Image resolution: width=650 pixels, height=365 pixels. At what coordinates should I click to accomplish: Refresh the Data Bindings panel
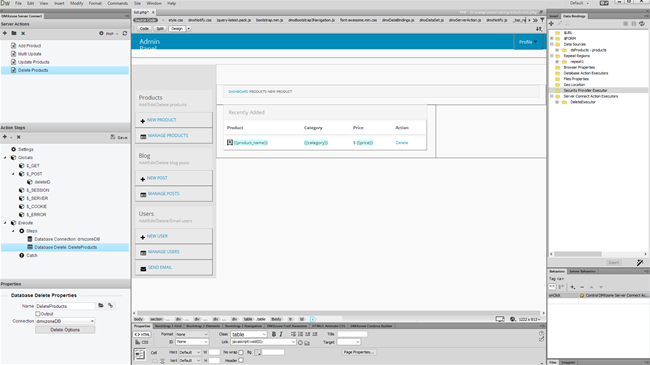pyautogui.click(x=642, y=24)
